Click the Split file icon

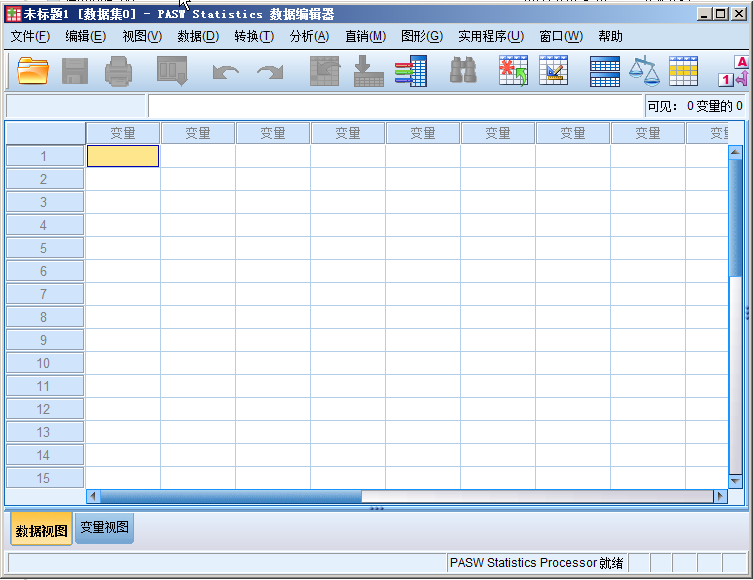605,72
